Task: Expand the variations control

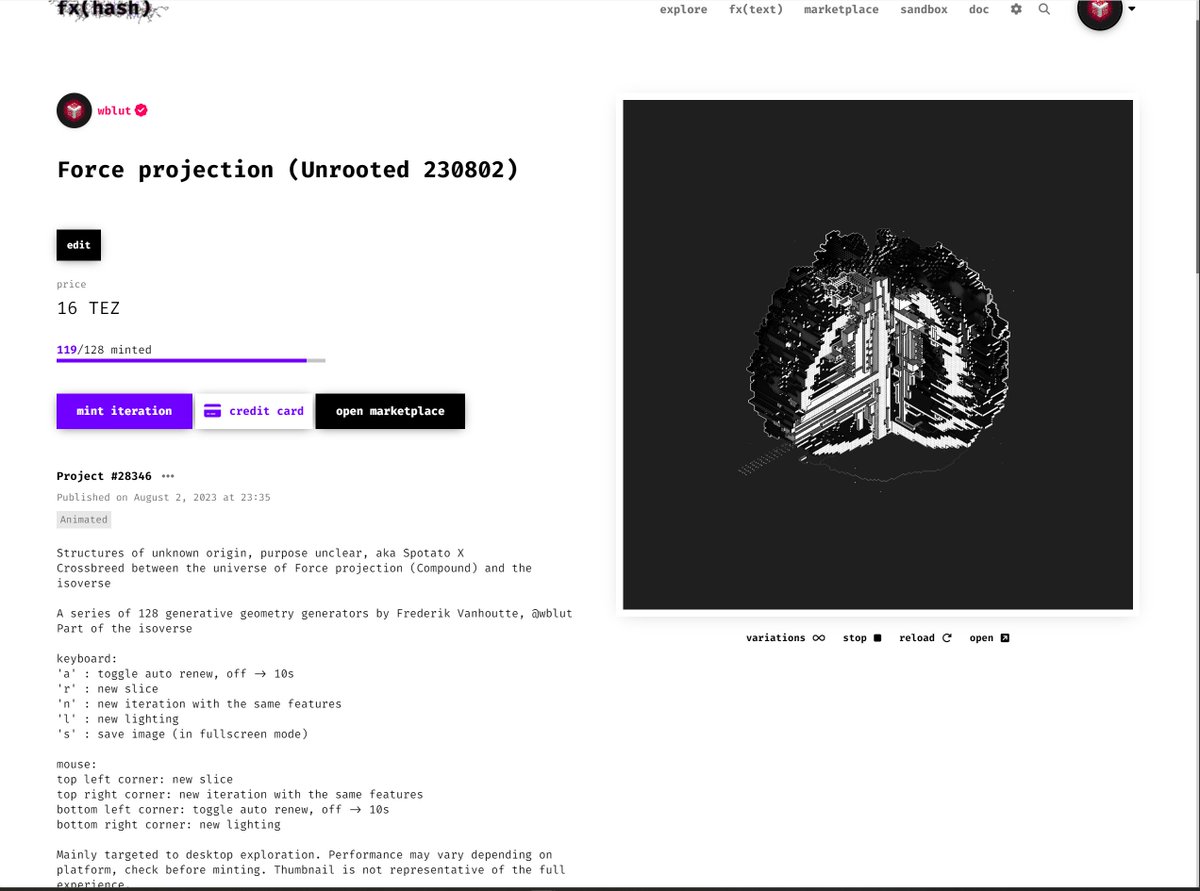Action: point(786,637)
